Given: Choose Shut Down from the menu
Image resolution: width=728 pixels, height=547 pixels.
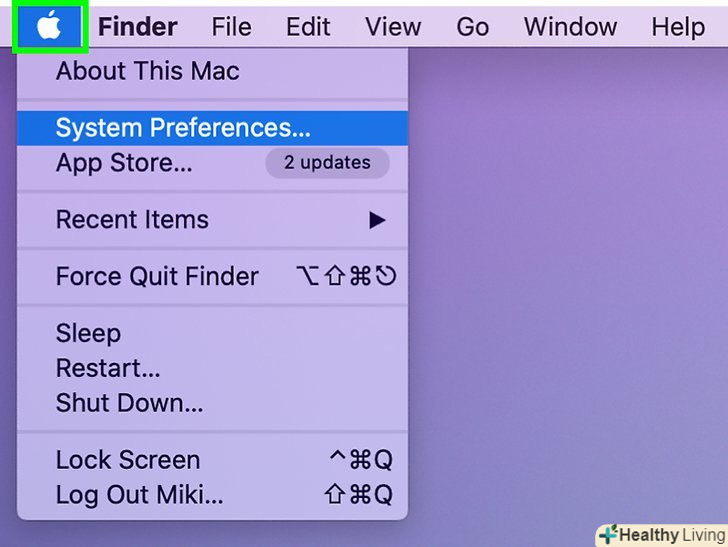Looking at the screenshot, I should click(x=129, y=403).
